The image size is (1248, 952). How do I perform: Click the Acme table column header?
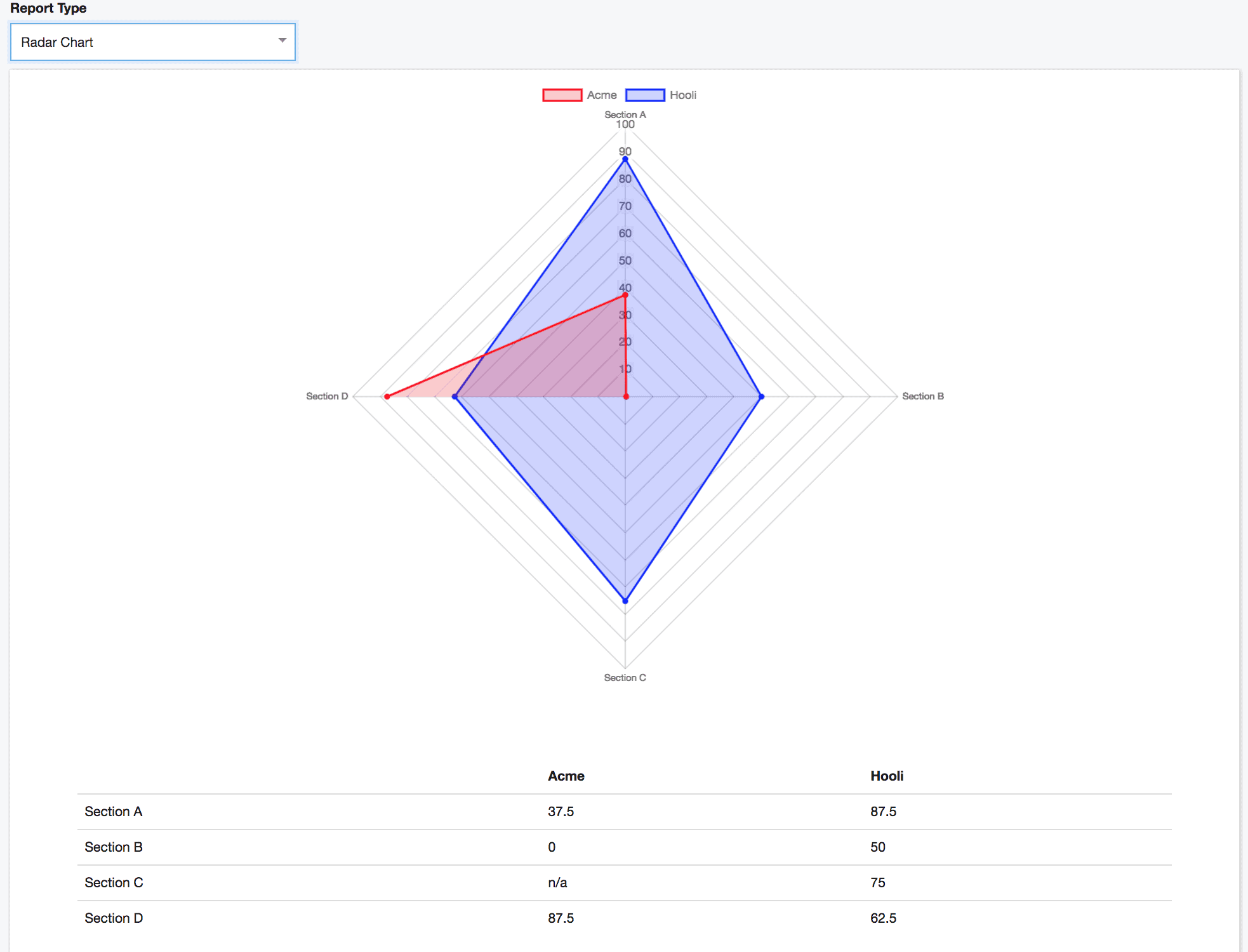tap(566, 776)
